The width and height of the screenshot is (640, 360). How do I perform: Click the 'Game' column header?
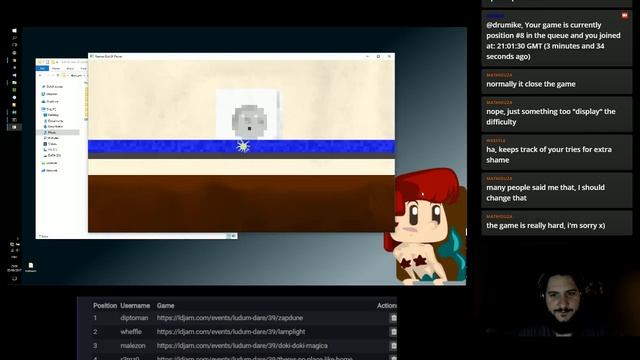(165, 306)
